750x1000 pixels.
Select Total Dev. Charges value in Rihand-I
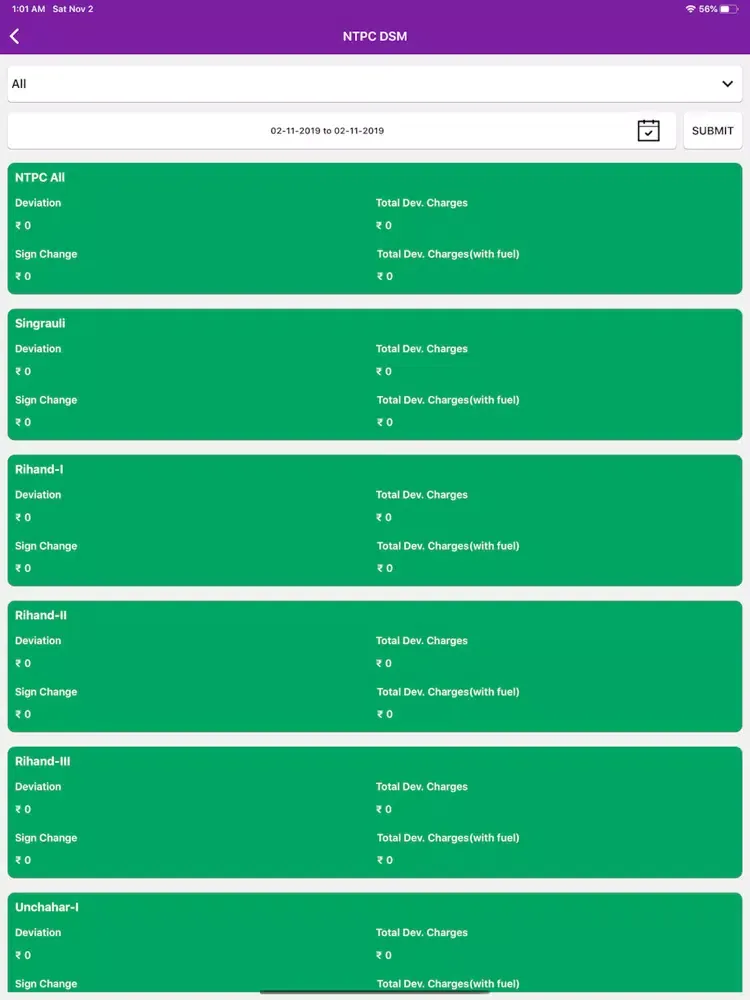[x=384, y=517]
